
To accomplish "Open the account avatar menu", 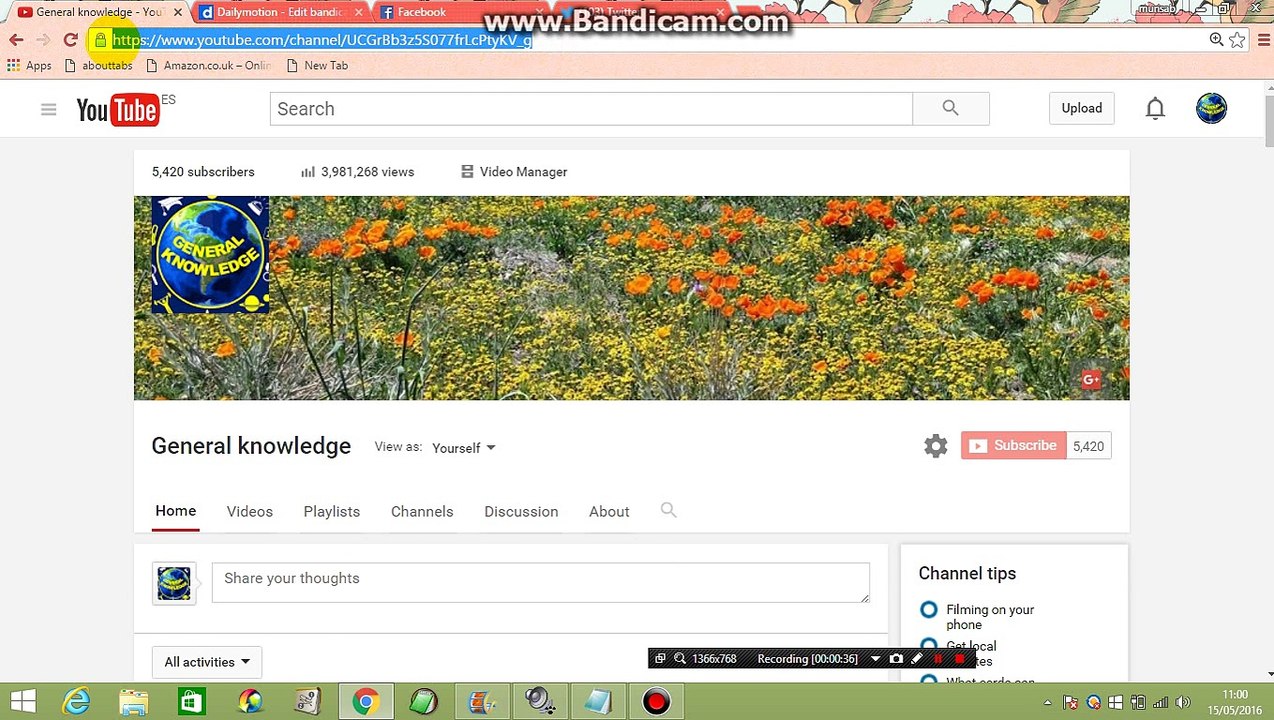I will pyautogui.click(x=1211, y=108).
